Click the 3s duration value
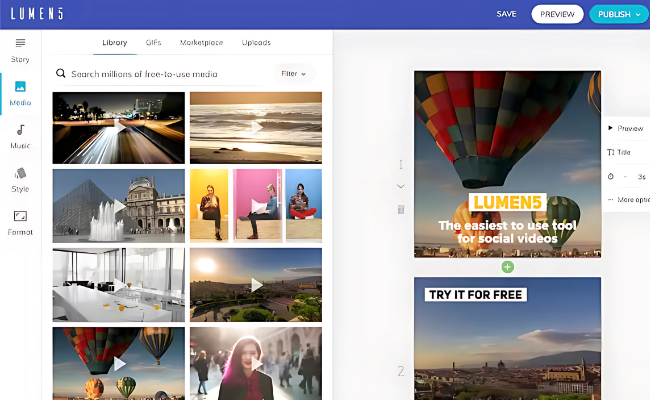This screenshot has width=650, height=400. click(641, 177)
